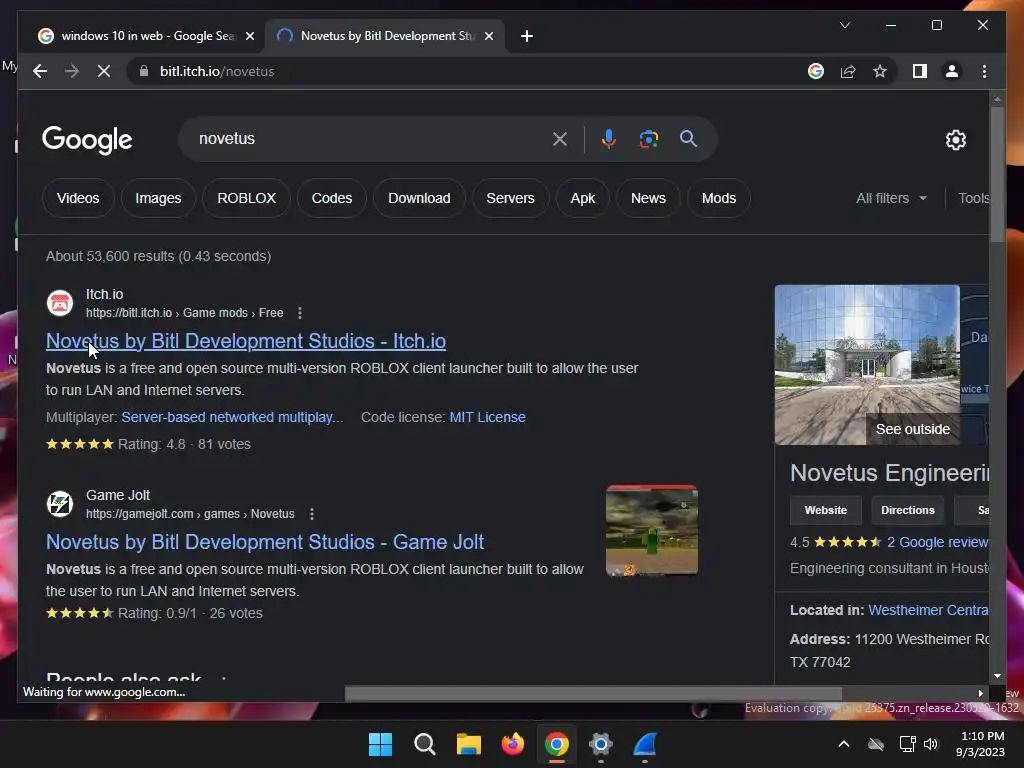Expand All filters dropdown
Screen dimensions: 1024x768
[x=891, y=198]
